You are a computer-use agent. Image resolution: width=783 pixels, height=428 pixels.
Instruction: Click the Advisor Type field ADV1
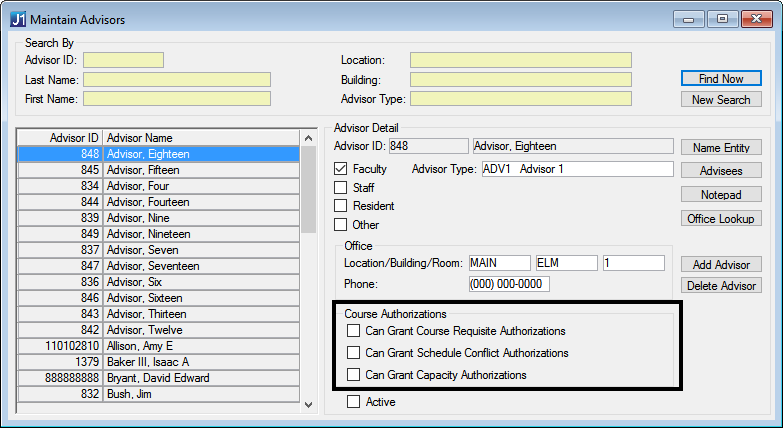point(577,169)
